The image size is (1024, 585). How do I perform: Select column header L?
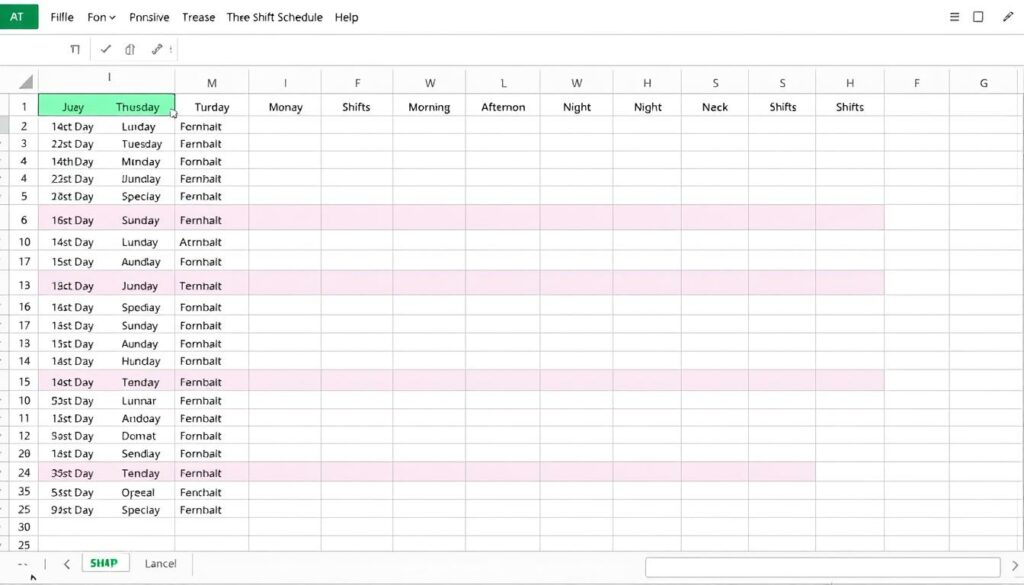[503, 83]
